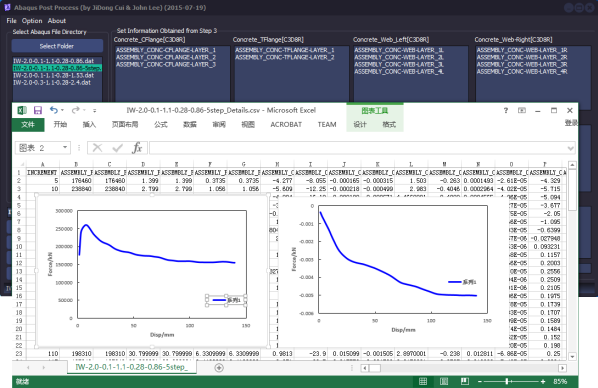Viewport: 598px width, 388px height.
Task: Open the Option menu in Abaqus Post Process
Action: coord(32,21)
